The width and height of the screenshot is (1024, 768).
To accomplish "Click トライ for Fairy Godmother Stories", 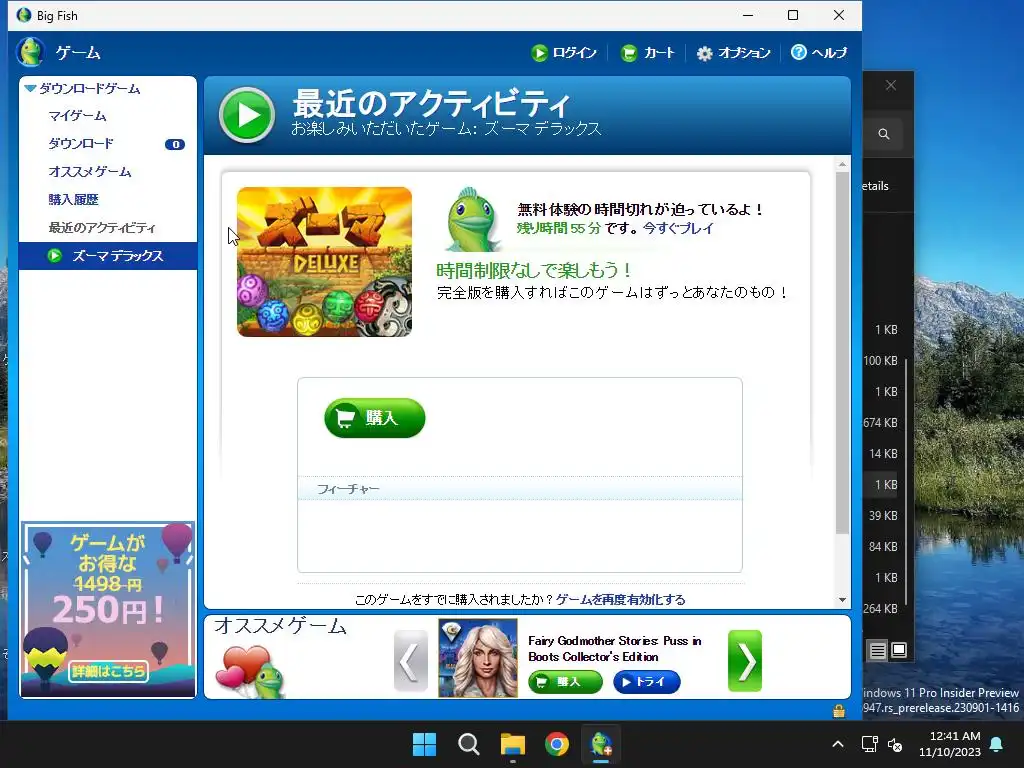I will coord(647,682).
